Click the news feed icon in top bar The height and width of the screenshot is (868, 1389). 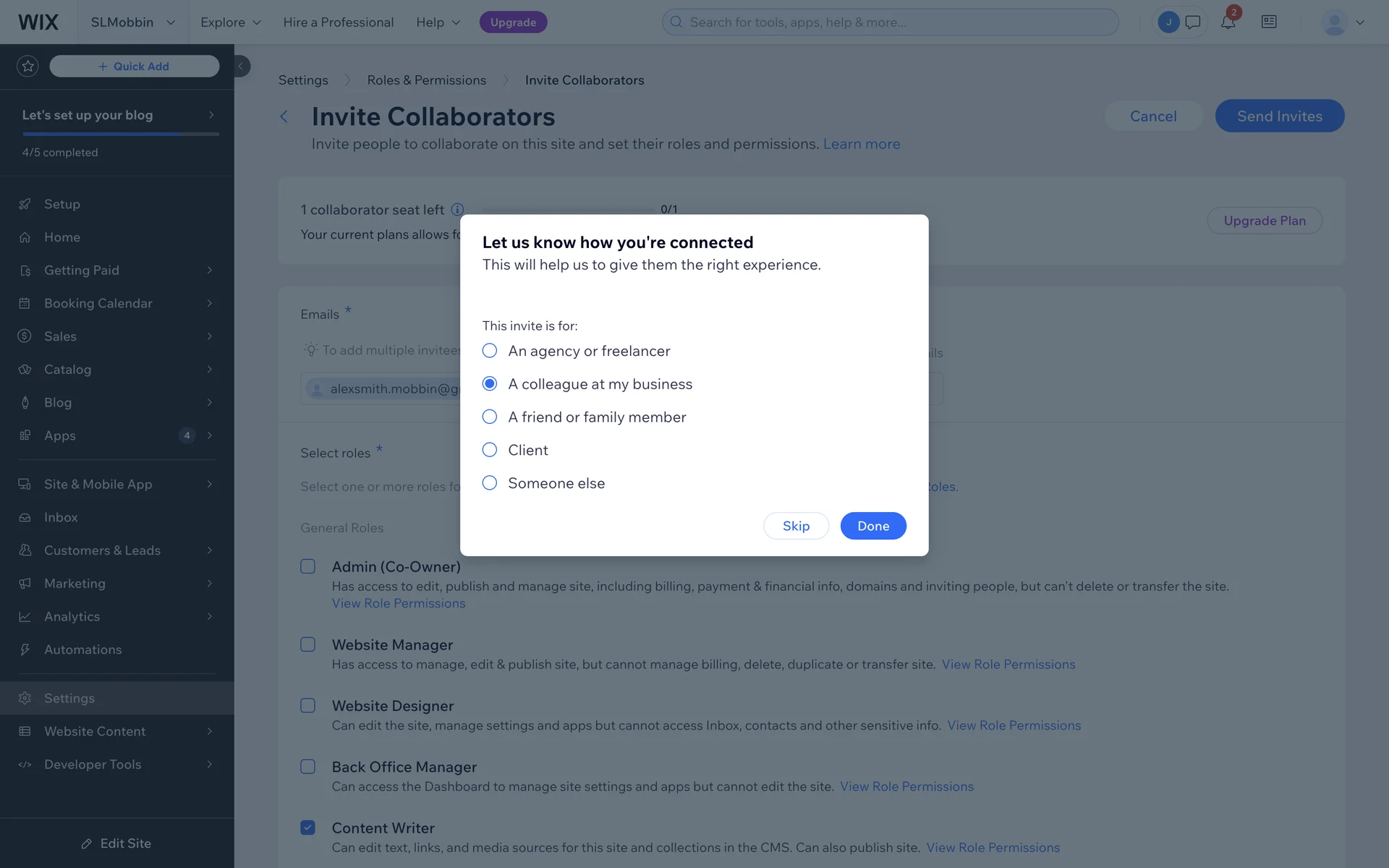click(x=1269, y=22)
